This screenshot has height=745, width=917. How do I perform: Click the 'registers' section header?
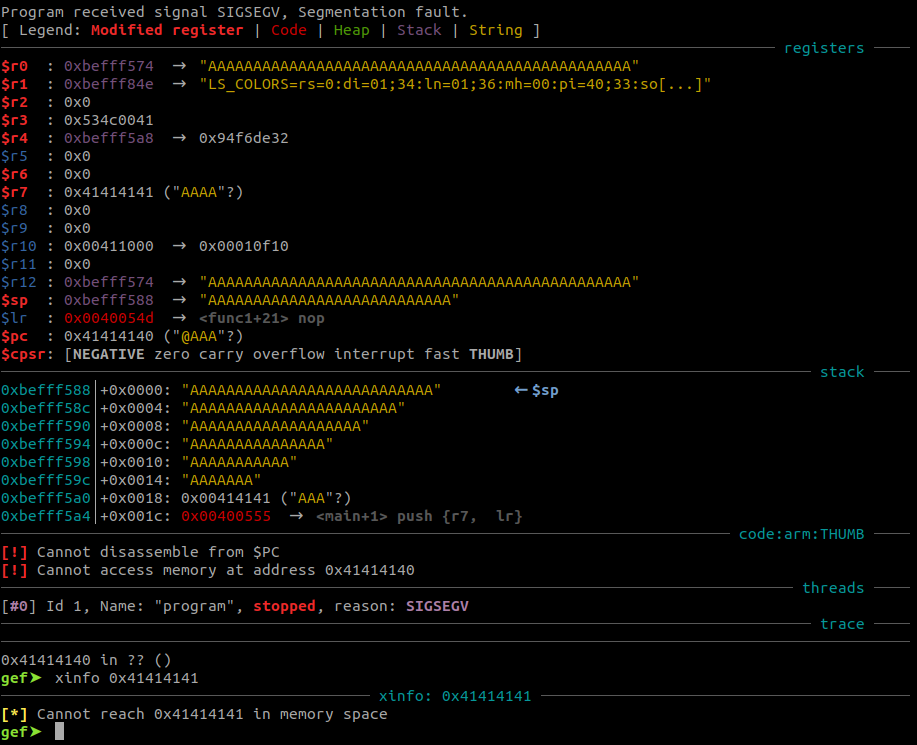pyautogui.click(x=823, y=48)
